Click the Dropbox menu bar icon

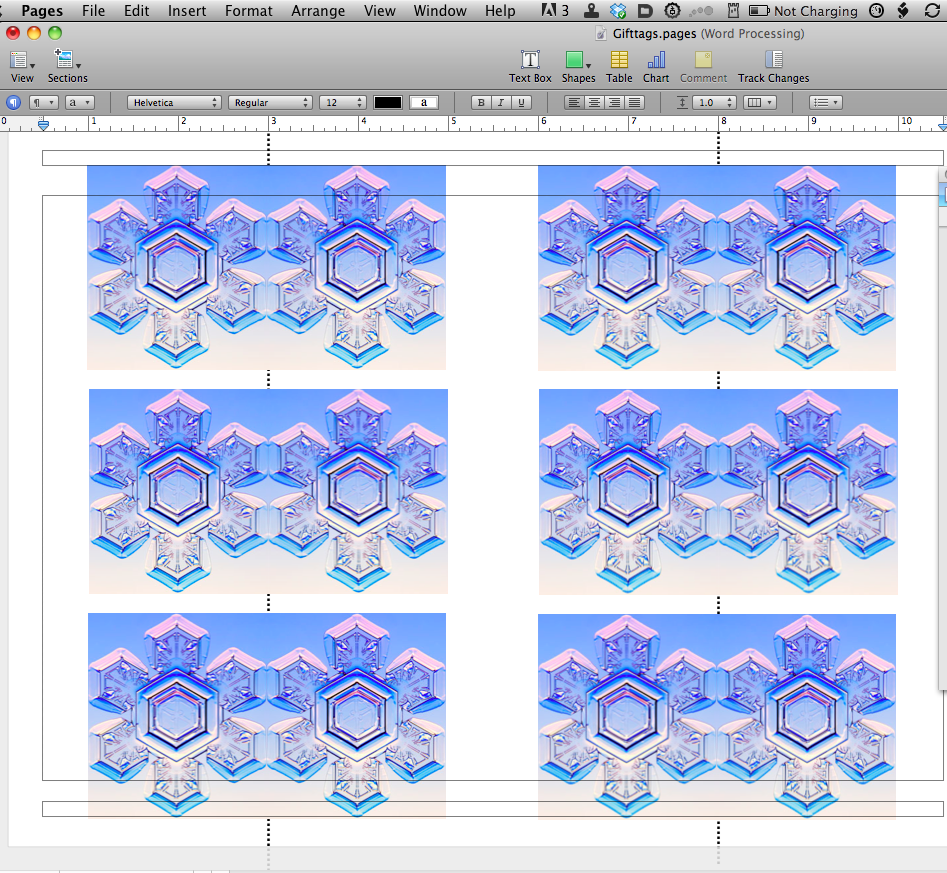[618, 11]
